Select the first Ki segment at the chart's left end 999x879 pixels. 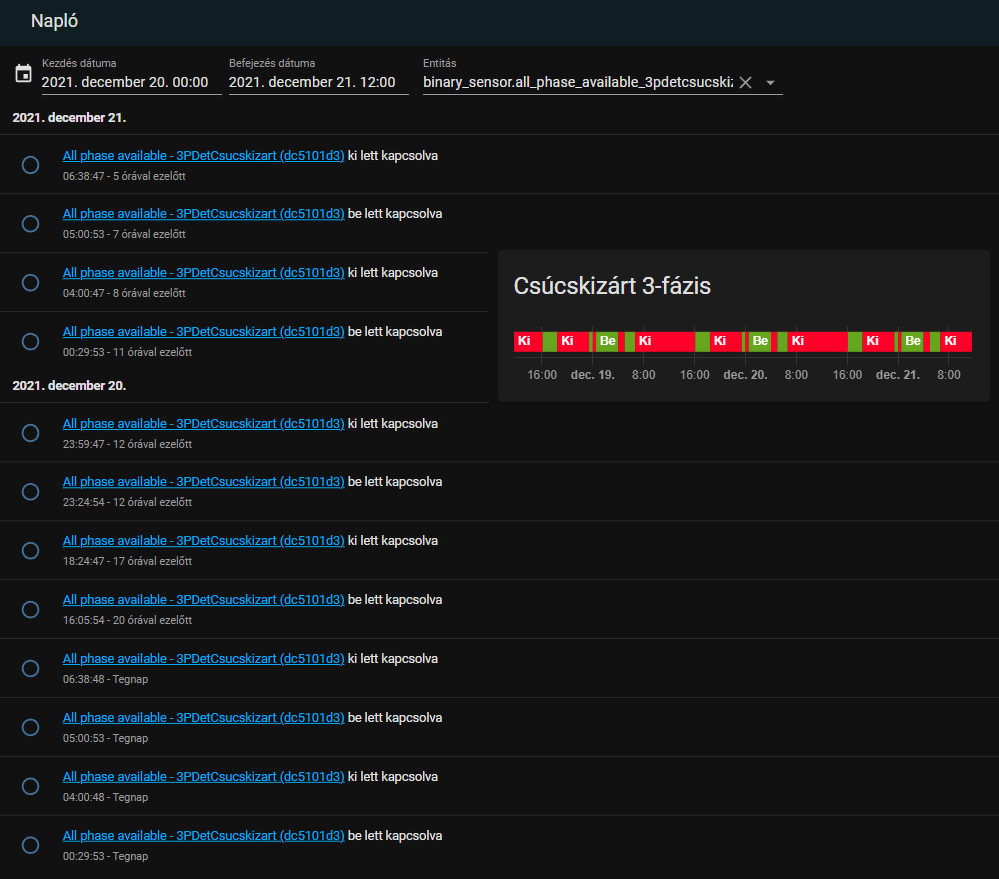(528, 341)
